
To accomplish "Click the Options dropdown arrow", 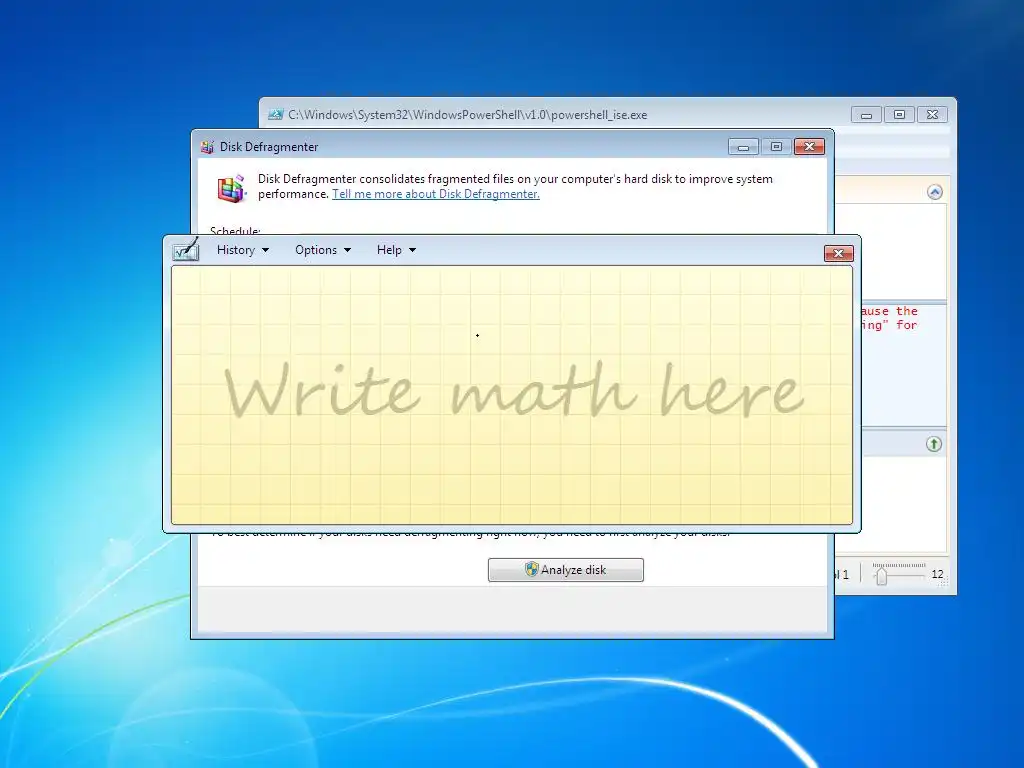I will [x=347, y=250].
